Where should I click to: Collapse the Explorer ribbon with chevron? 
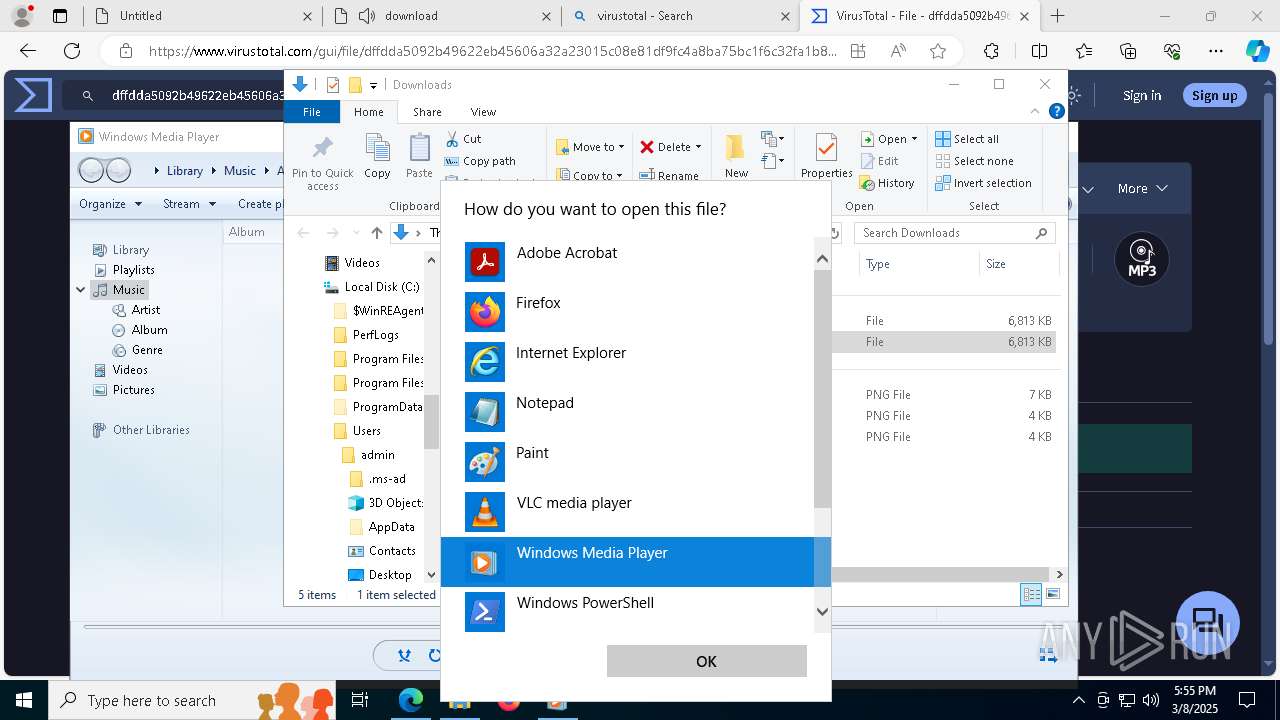click(x=1035, y=112)
